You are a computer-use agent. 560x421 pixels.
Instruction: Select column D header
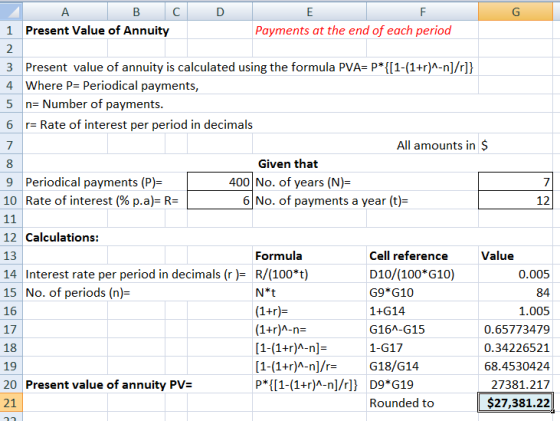(220, 12)
